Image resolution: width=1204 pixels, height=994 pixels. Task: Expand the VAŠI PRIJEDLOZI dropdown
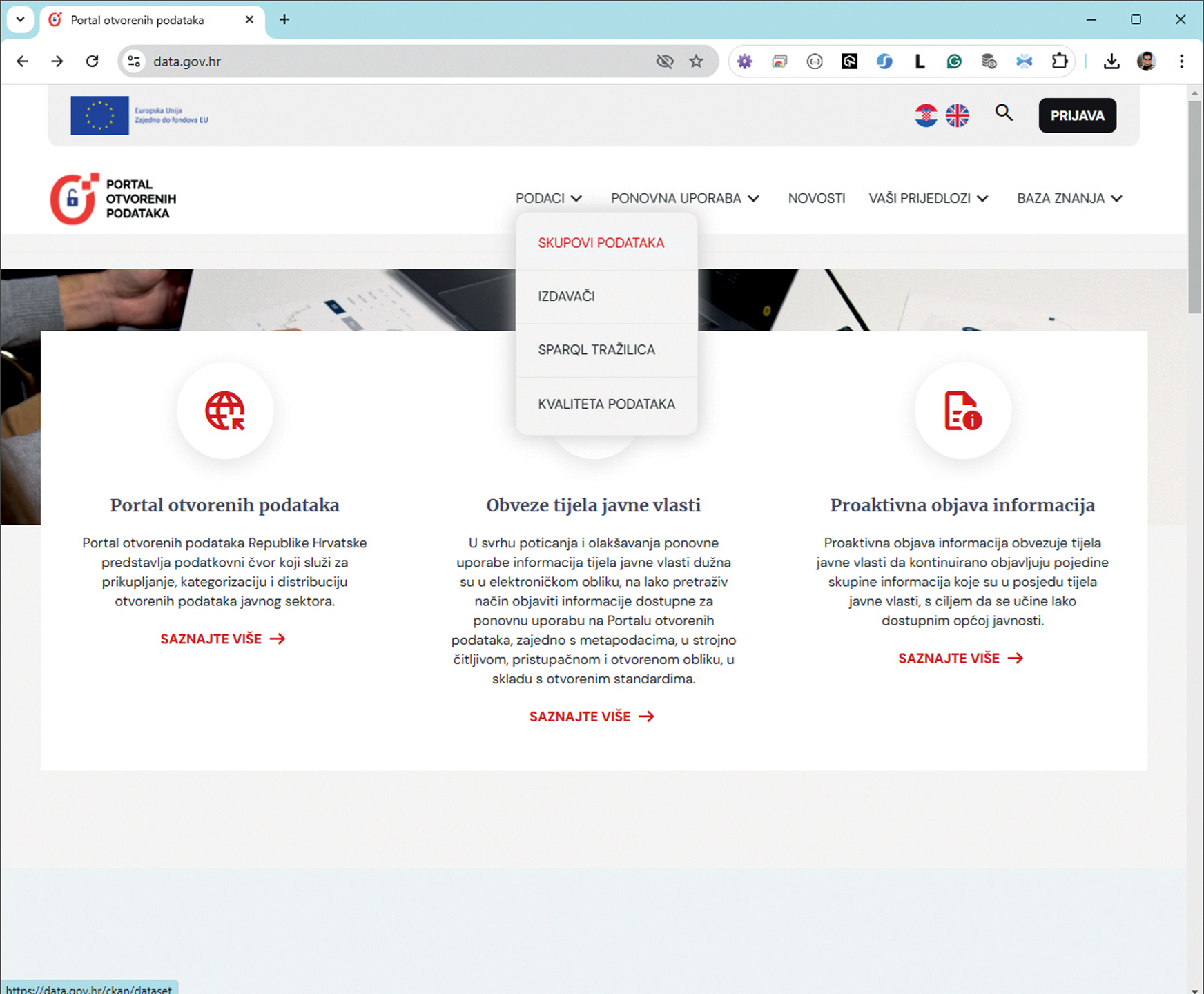pos(929,199)
